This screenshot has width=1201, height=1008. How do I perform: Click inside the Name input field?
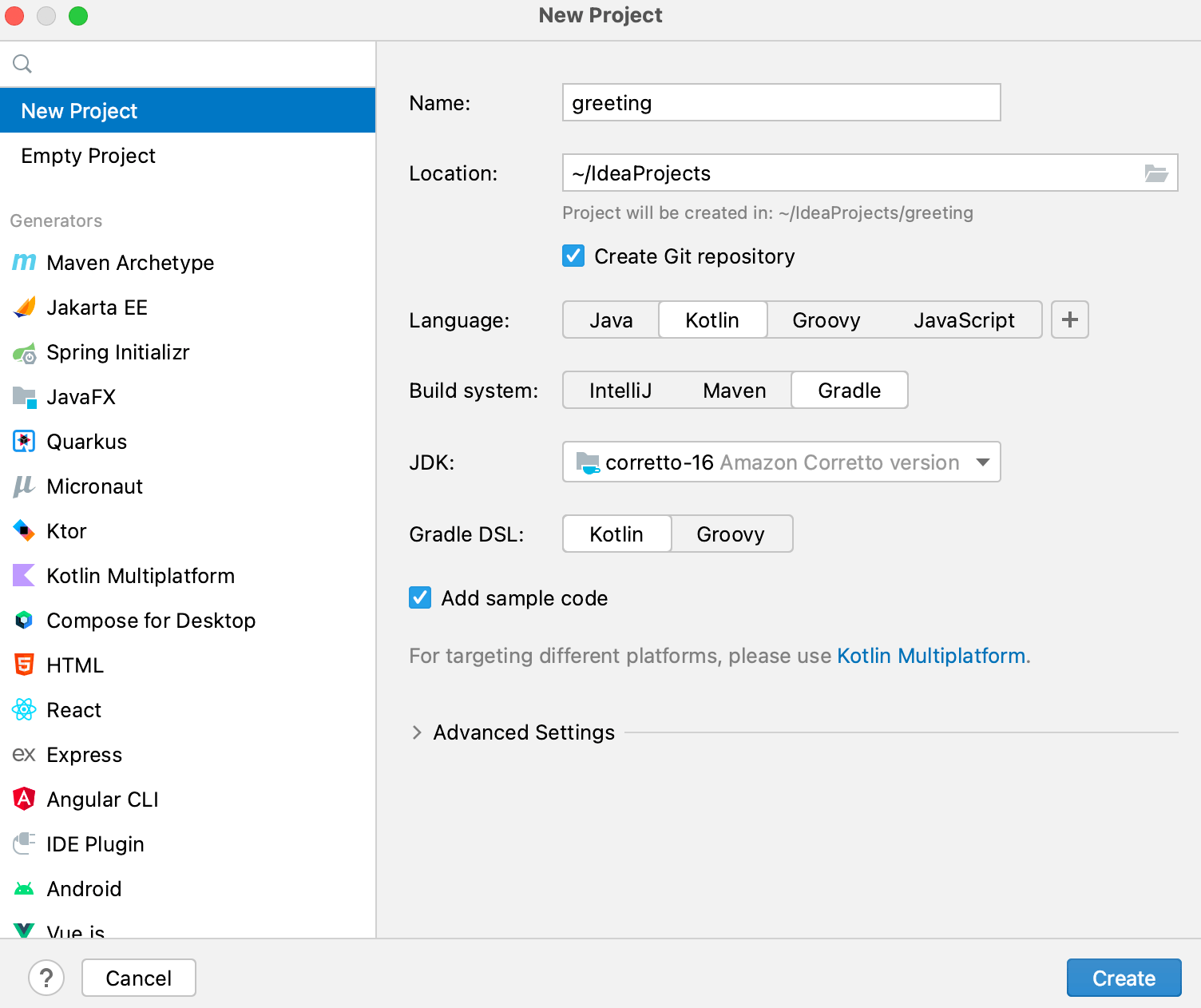780,102
